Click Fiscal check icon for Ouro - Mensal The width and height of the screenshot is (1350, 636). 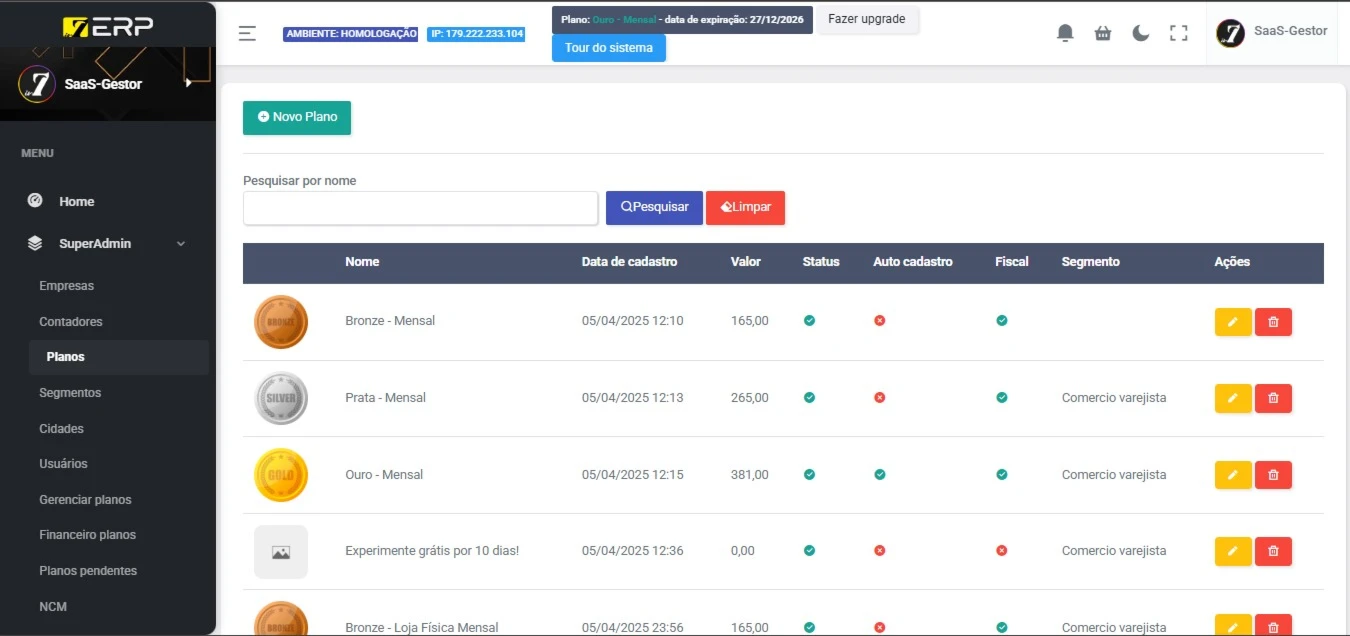point(1002,475)
